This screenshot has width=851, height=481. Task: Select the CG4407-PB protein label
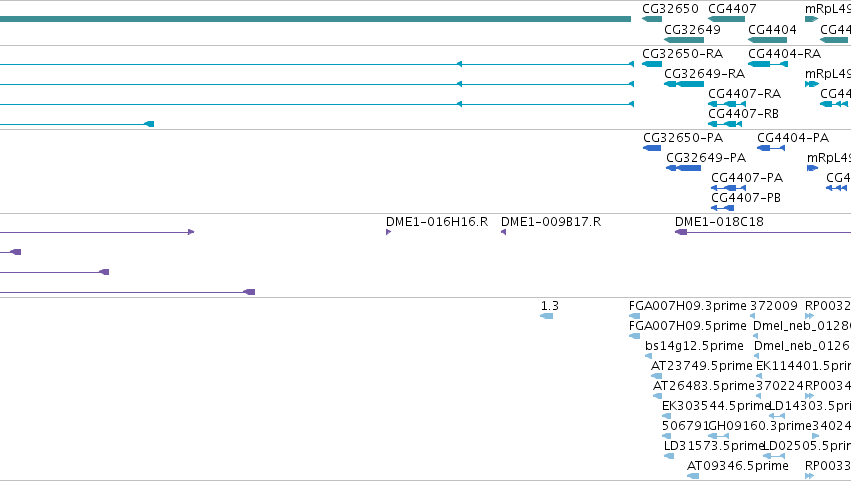tap(746, 198)
